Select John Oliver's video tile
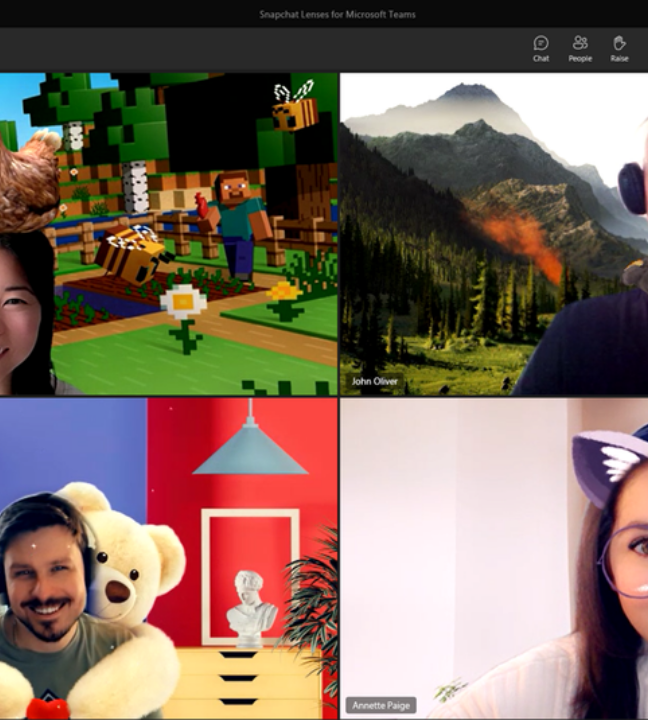This screenshot has width=648, height=720. tap(494, 234)
